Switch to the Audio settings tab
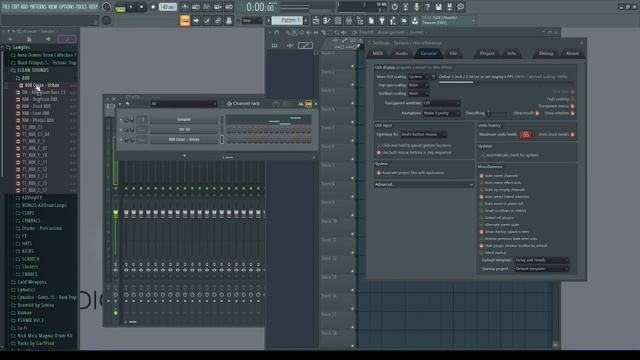 pyautogui.click(x=402, y=53)
